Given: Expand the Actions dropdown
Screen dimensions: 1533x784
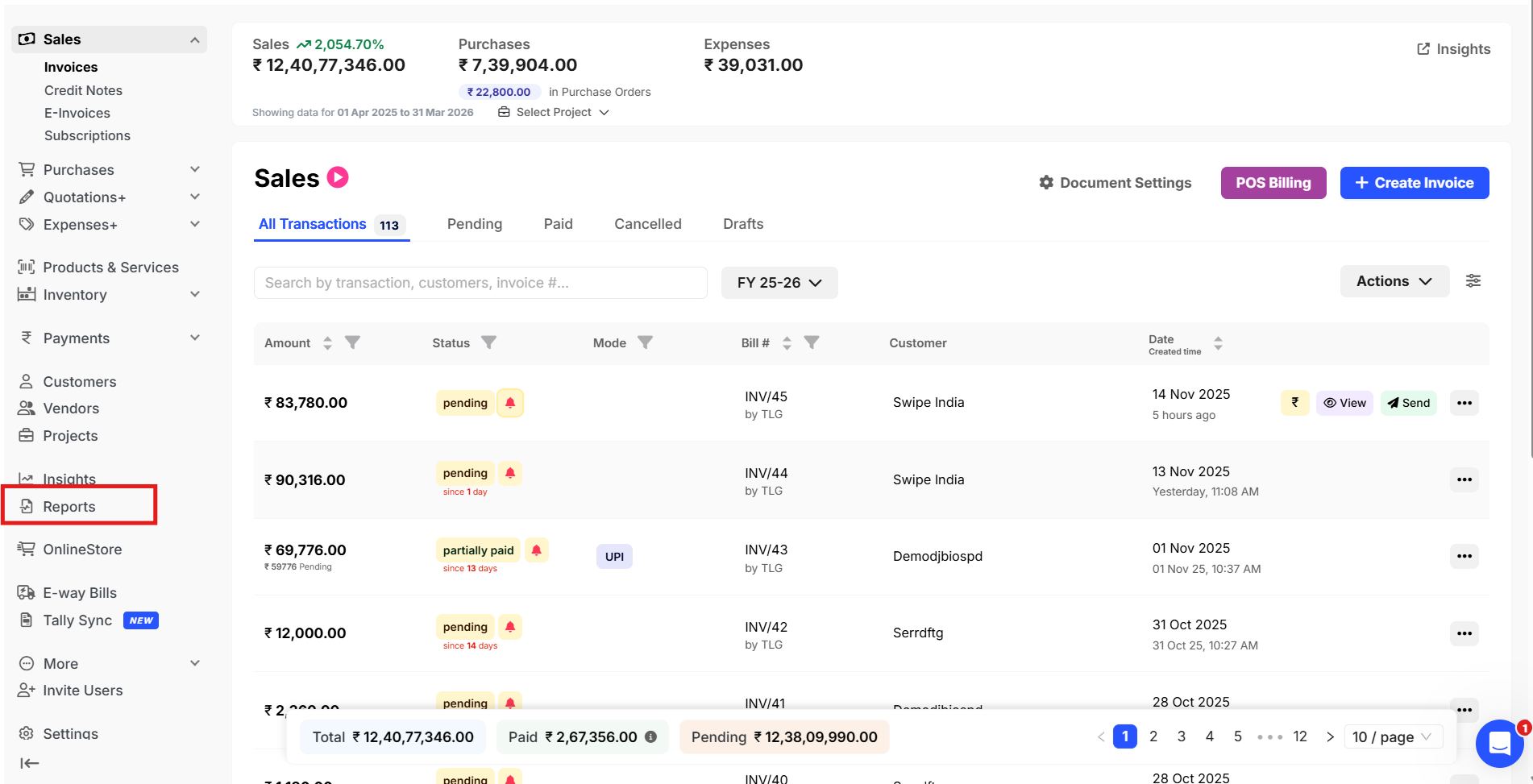Looking at the screenshot, I should coord(1394,281).
